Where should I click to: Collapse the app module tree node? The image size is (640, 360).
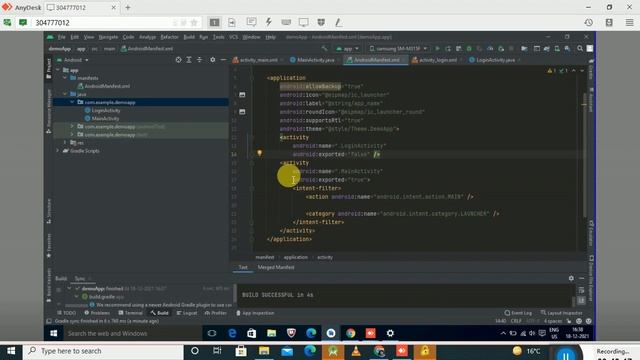(58, 70)
